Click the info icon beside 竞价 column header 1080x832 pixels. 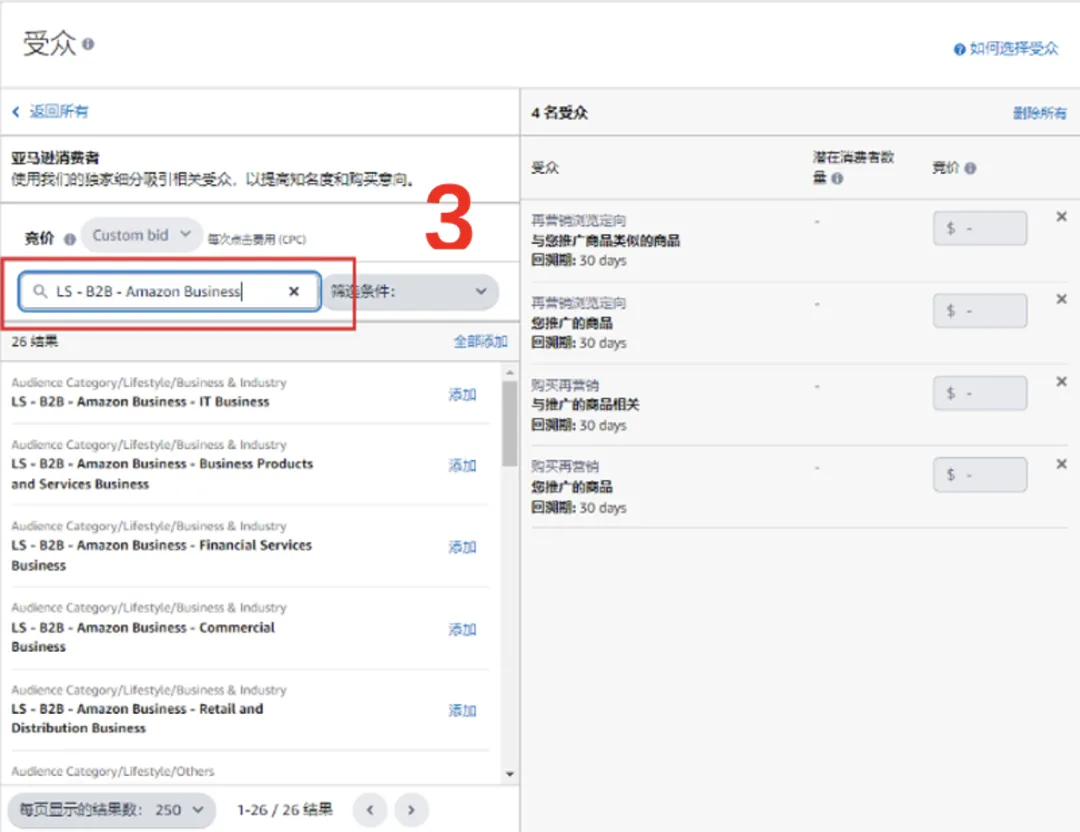point(970,169)
